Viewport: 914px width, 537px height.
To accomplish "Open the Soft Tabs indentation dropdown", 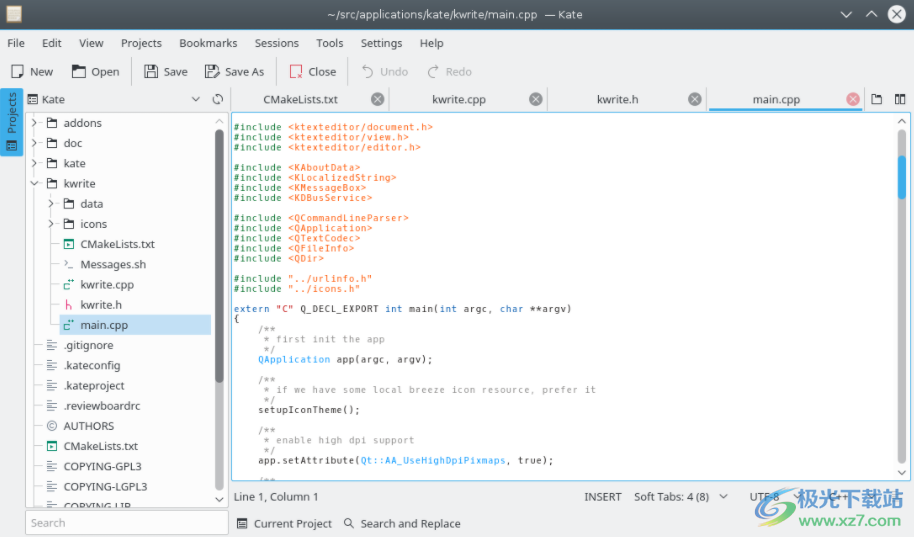I will (x=681, y=497).
